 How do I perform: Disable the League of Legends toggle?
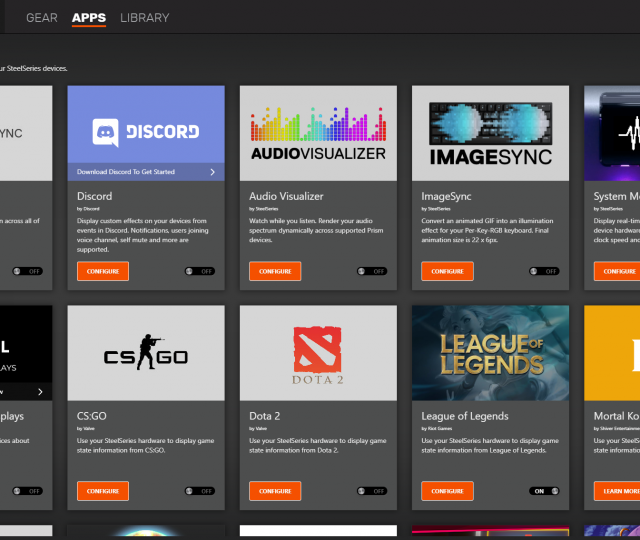[x=544, y=491]
